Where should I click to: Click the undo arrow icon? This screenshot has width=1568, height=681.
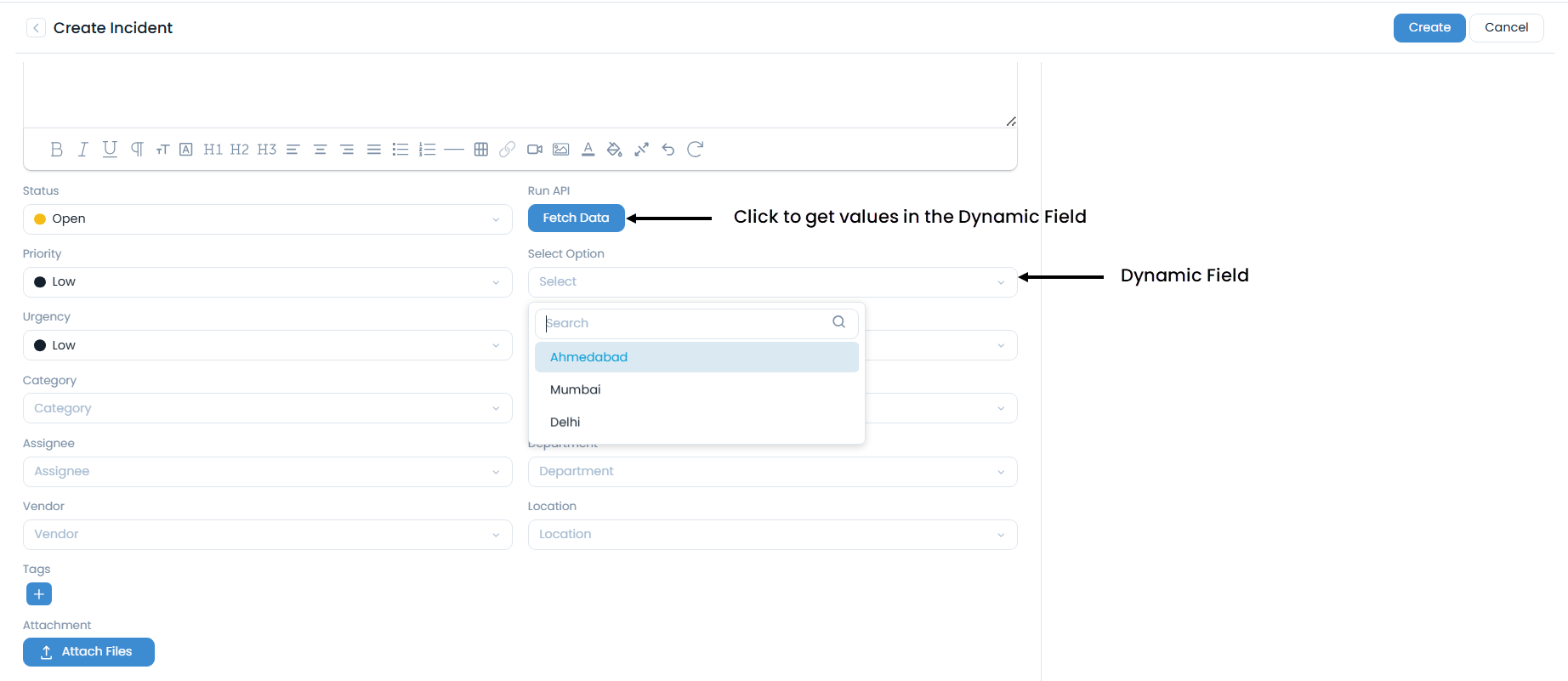coord(668,150)
